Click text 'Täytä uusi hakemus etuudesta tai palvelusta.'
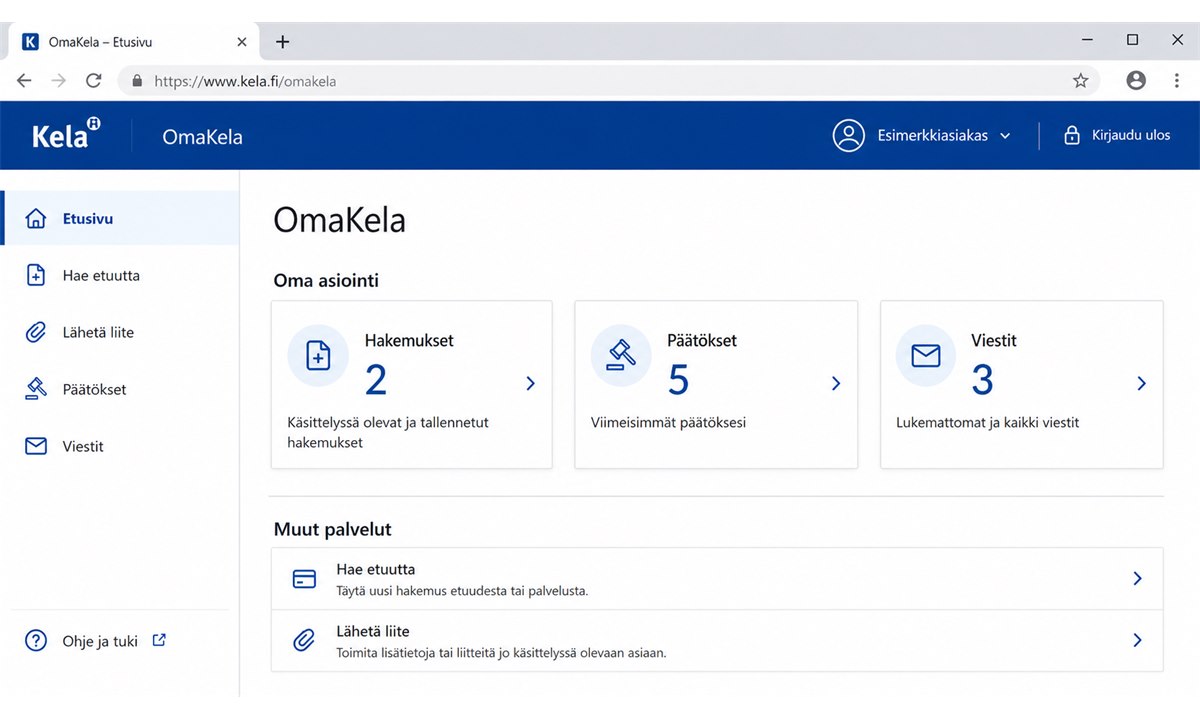 462,591
